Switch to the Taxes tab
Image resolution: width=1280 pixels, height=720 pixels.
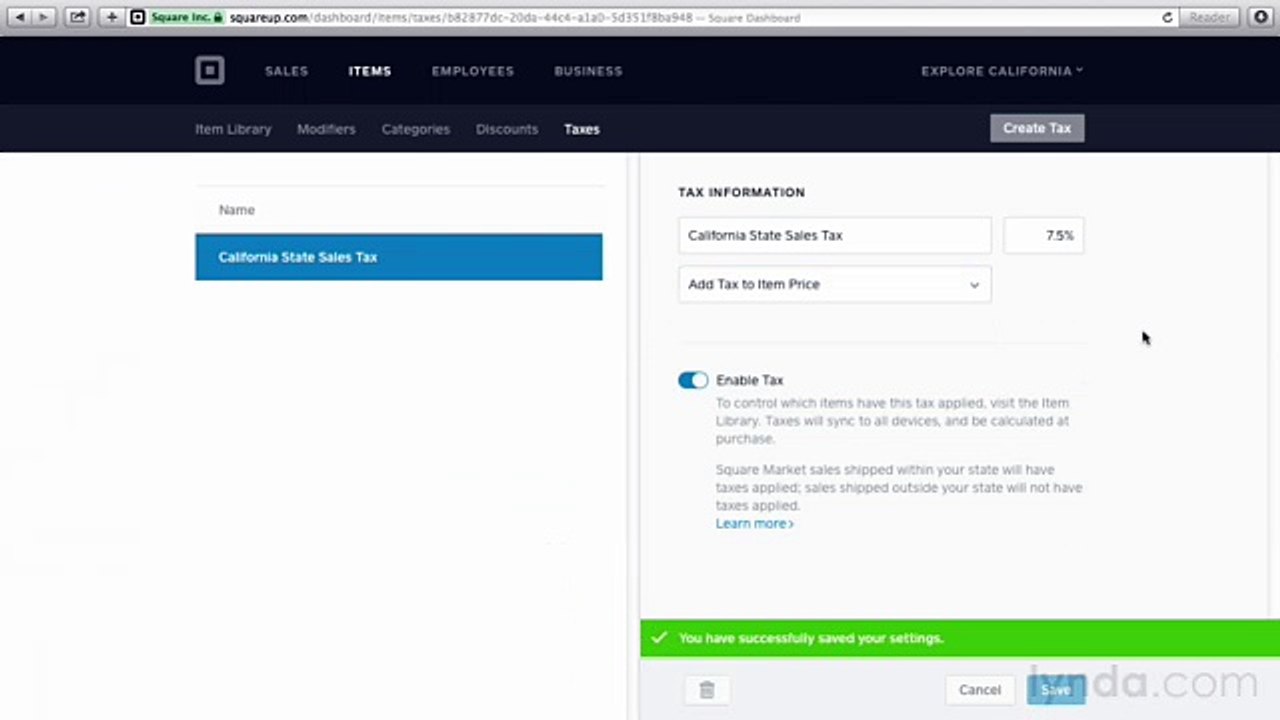click(x=582, y=129)
